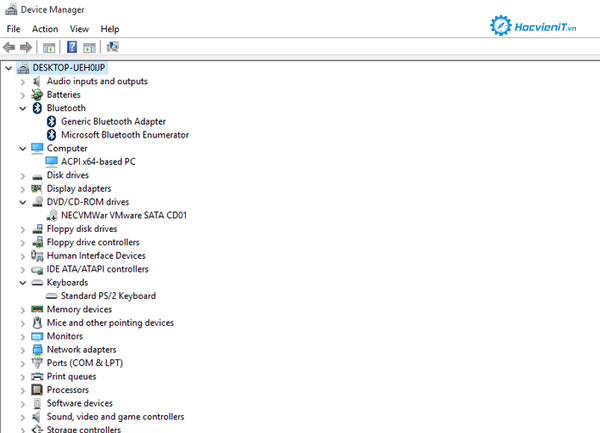Click the Ports (COM & LPT) icon

(x=37, y=363)
